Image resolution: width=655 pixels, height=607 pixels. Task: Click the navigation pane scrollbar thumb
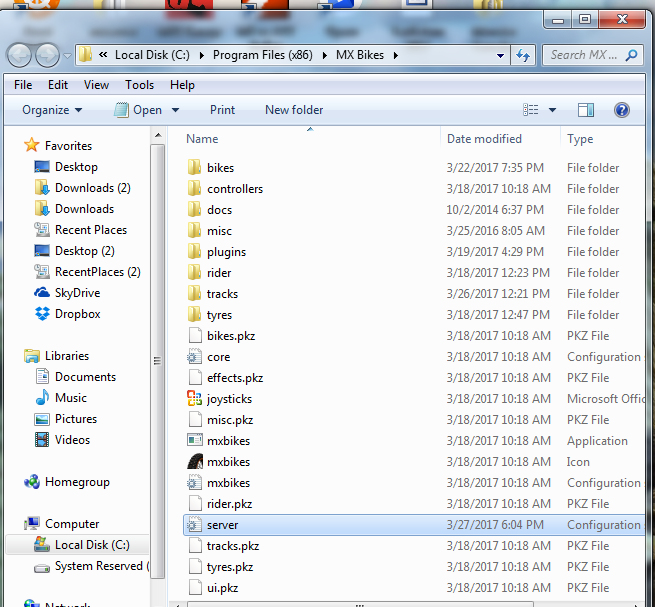click(157, 361)
